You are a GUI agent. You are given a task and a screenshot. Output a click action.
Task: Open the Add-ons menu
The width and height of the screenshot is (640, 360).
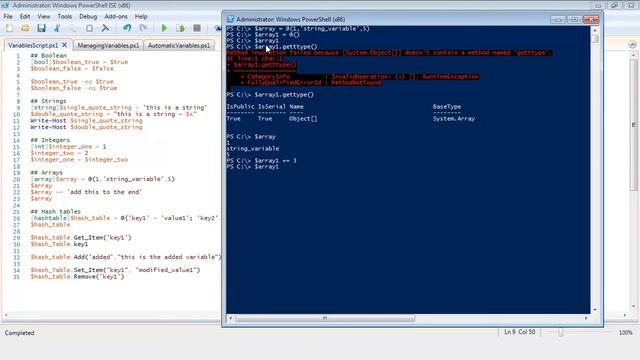[x=116, y=16]
